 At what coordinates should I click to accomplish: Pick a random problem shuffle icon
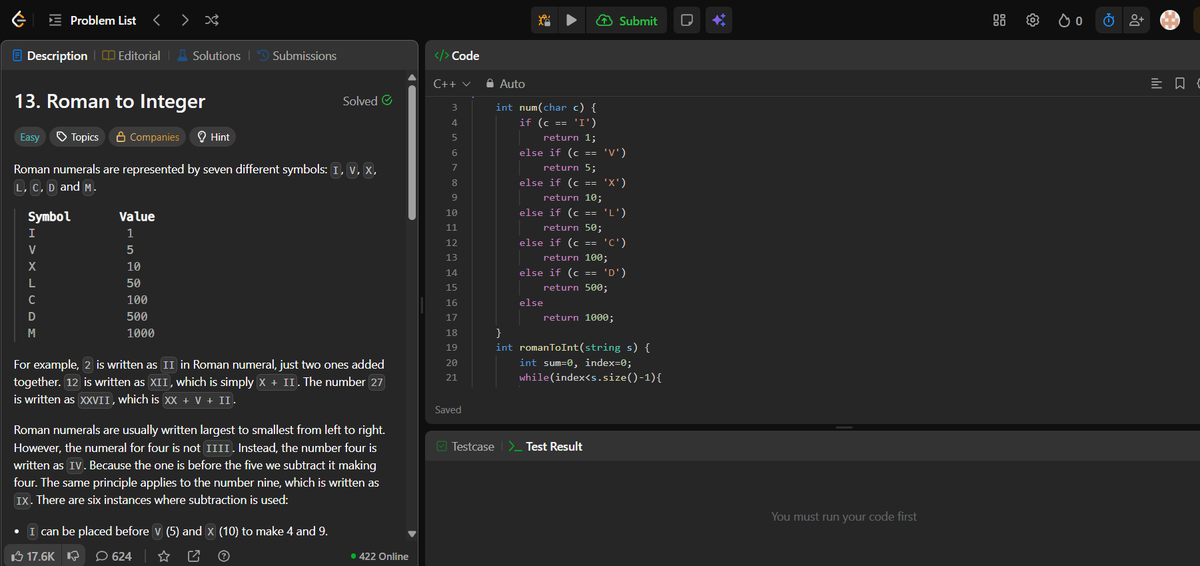(213, 20)
